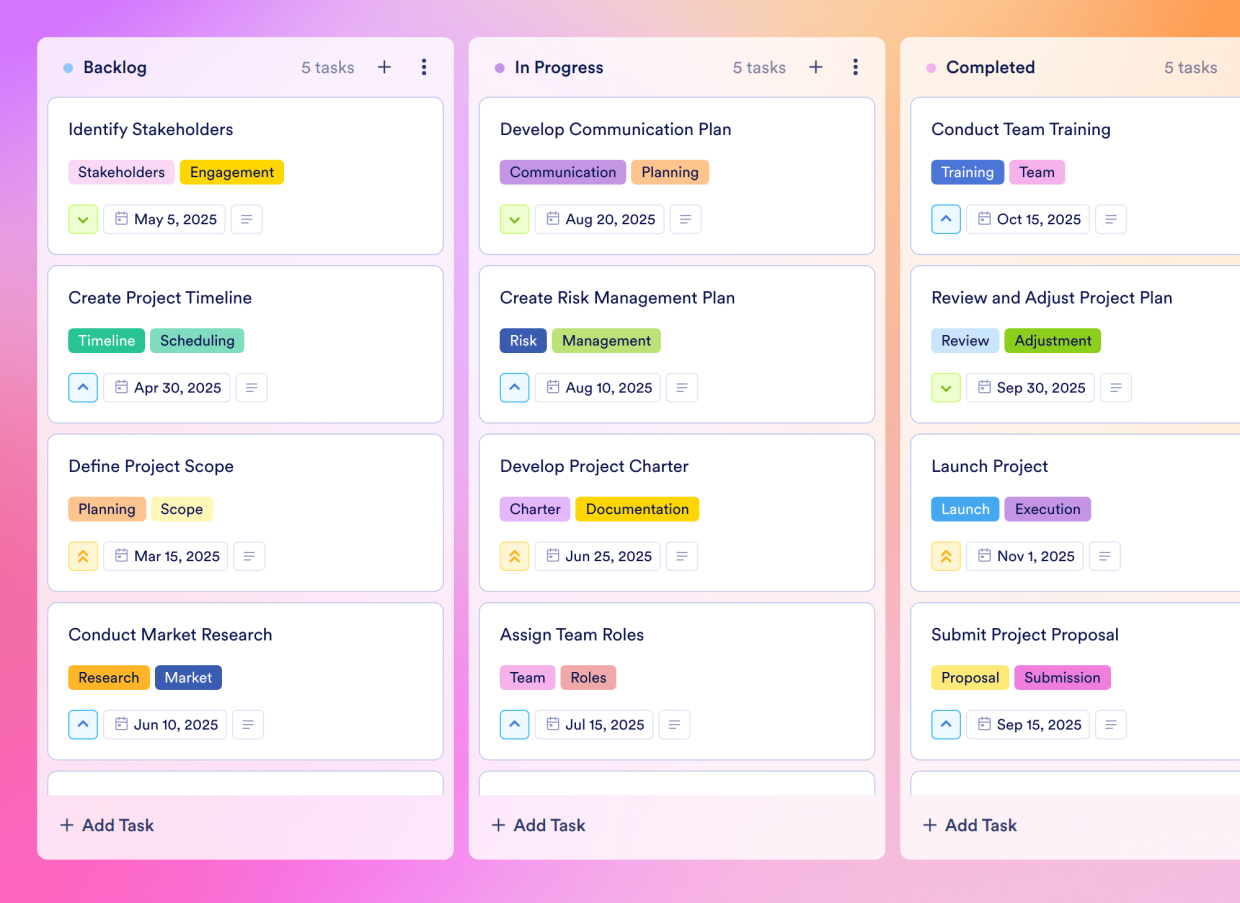Click the notes icon on Submit Project Proposal
The width and height of the screenshot is (1240, 903).
click(x=1111, y=724)
